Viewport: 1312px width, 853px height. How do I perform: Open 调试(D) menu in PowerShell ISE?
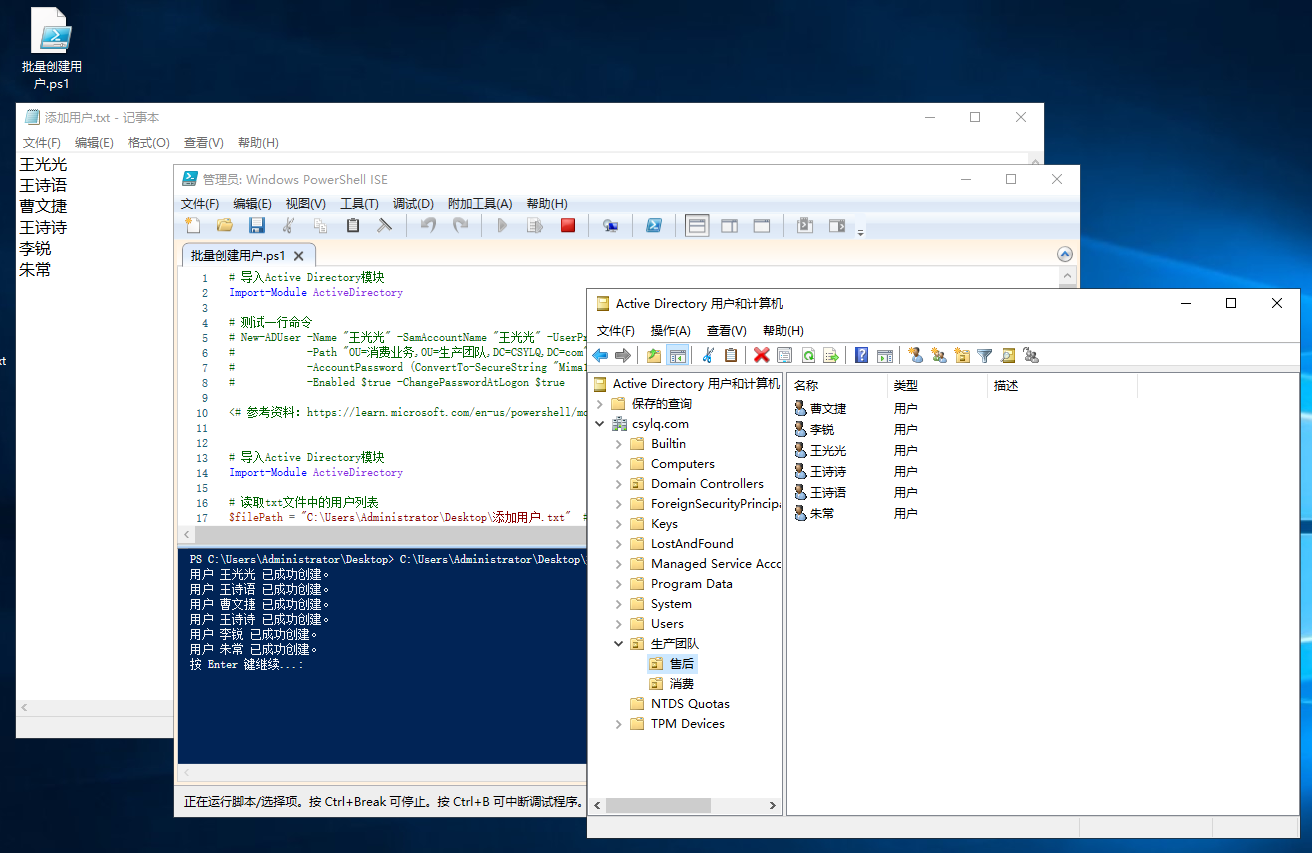coord(413,203)
